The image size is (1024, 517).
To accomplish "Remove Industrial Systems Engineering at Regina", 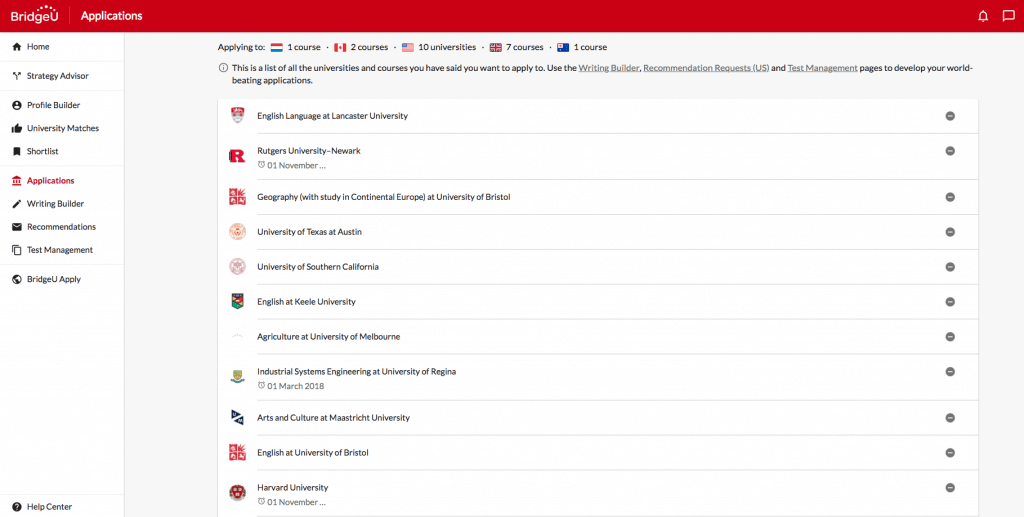I will tap(950, 371).
